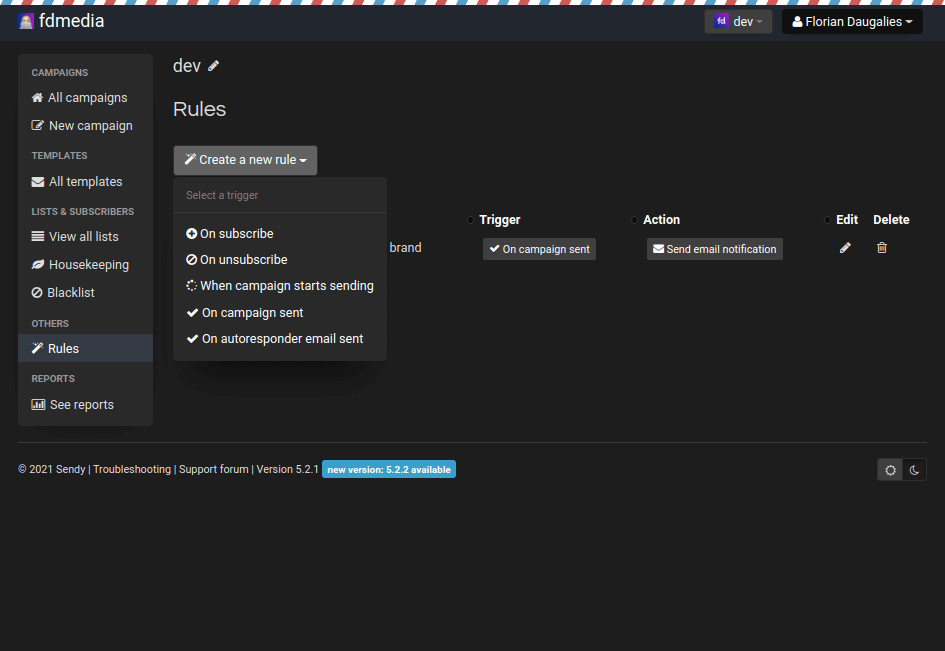This screenshot has height=651, width=945.
Task: Click the list icon beside View all lists
Action: point(38,236)
